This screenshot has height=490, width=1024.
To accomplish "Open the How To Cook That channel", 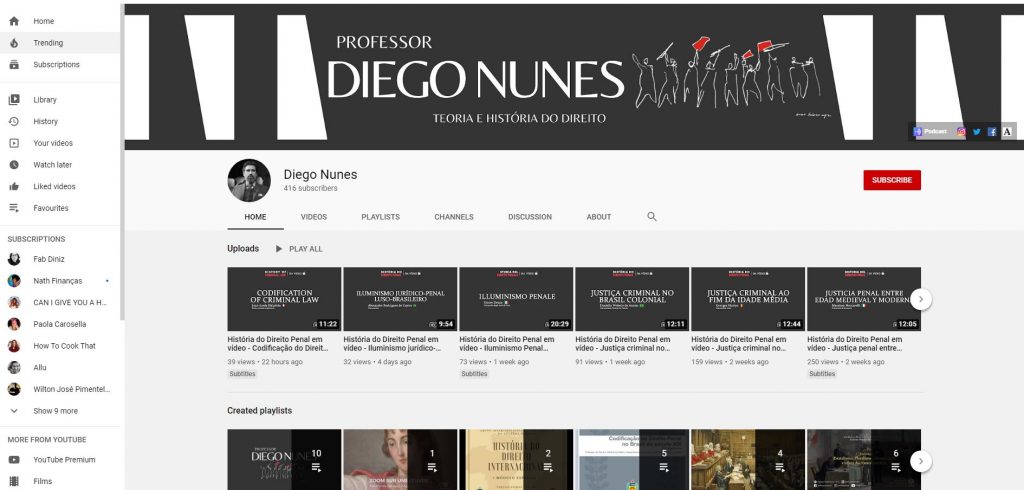I will pos(59,346).
